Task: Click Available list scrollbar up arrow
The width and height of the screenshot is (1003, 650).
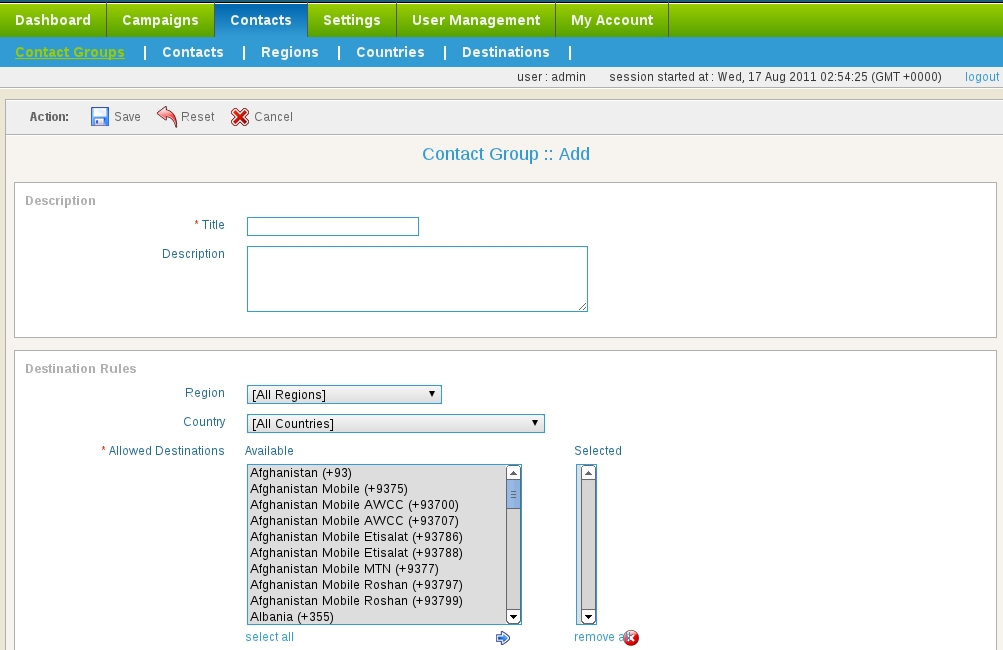Action: tap(513, 473)
